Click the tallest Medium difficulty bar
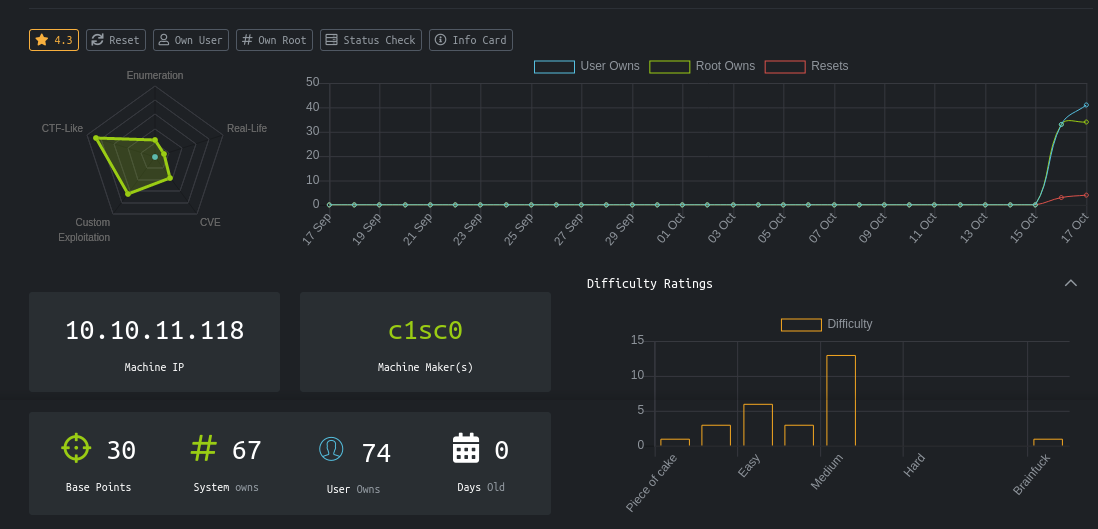 click(841, 400)
